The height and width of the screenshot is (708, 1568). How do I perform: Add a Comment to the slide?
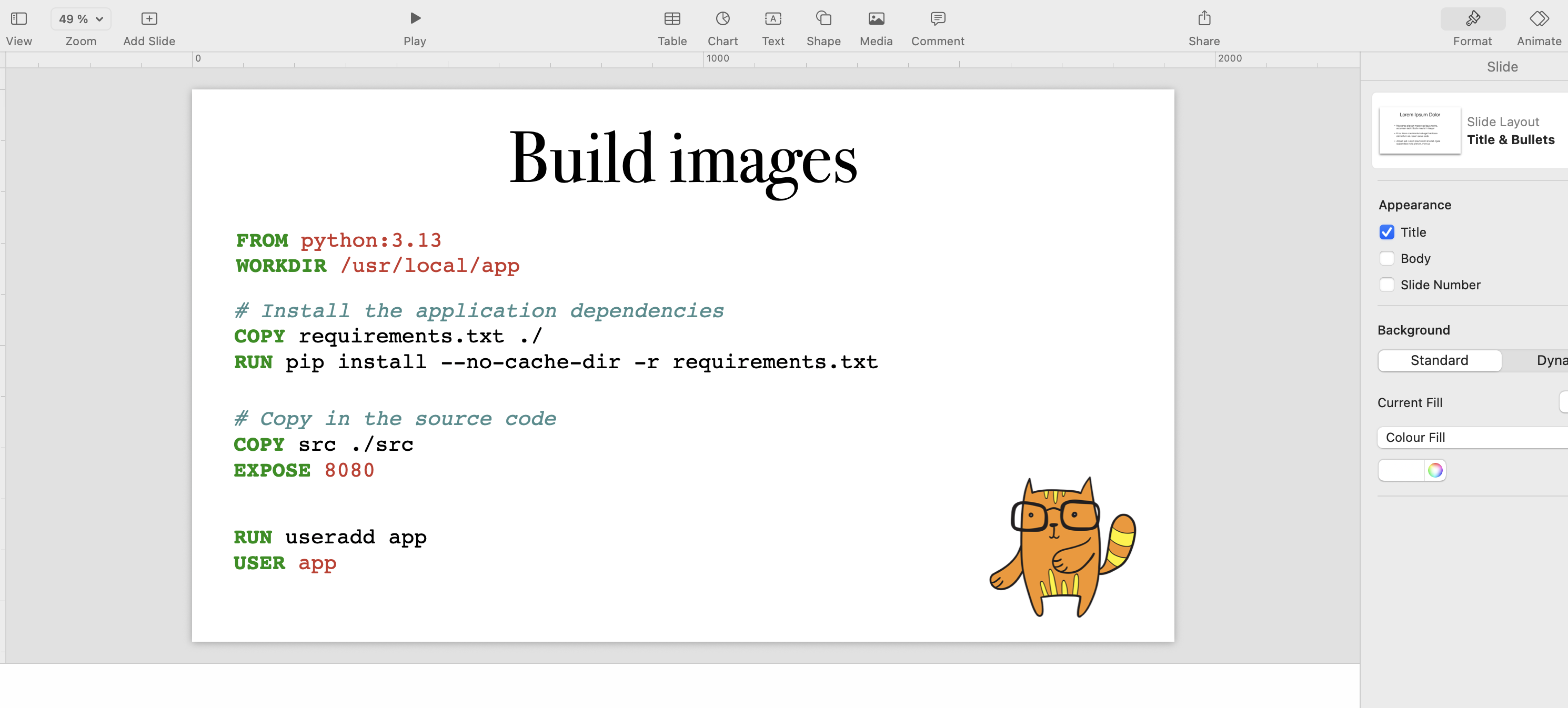point(937,18)
